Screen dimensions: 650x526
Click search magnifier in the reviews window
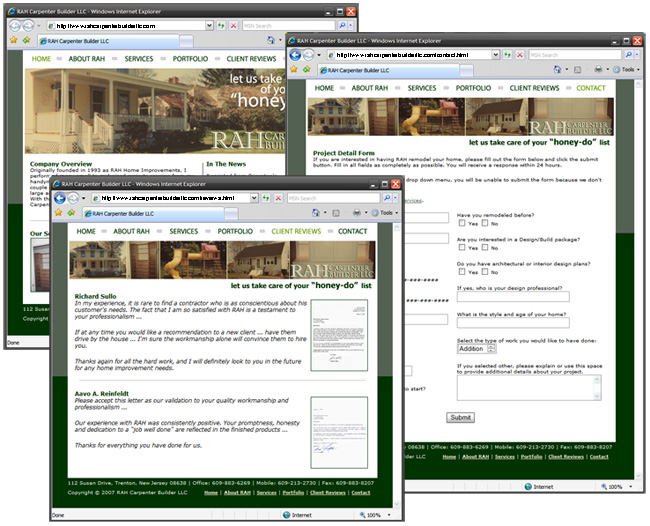coord(386,198)
